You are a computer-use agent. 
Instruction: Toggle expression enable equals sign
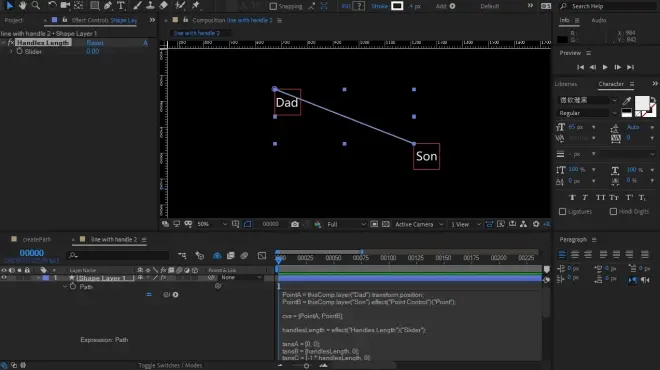(x=149, y=295)
